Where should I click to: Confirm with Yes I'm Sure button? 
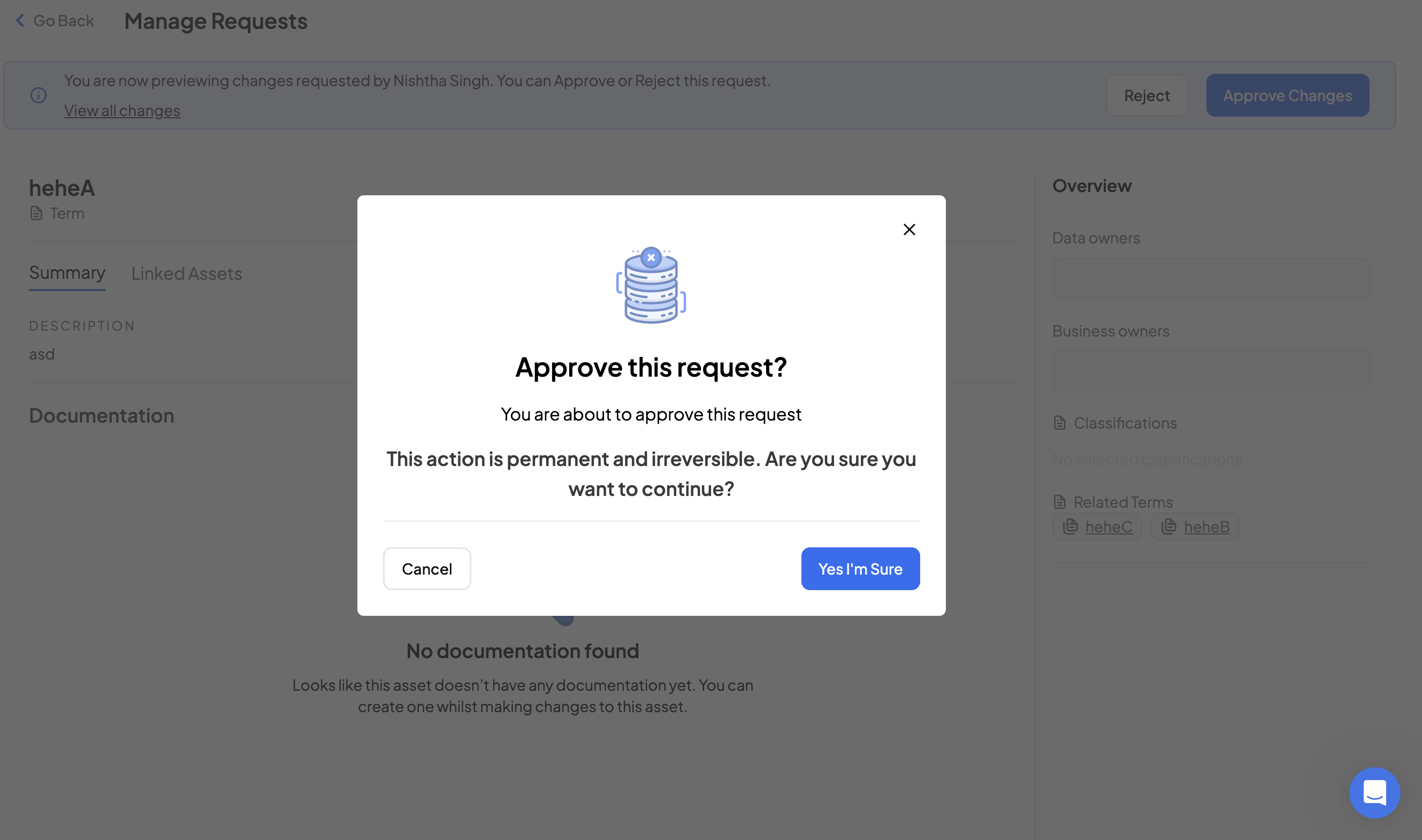coord(860,568)
